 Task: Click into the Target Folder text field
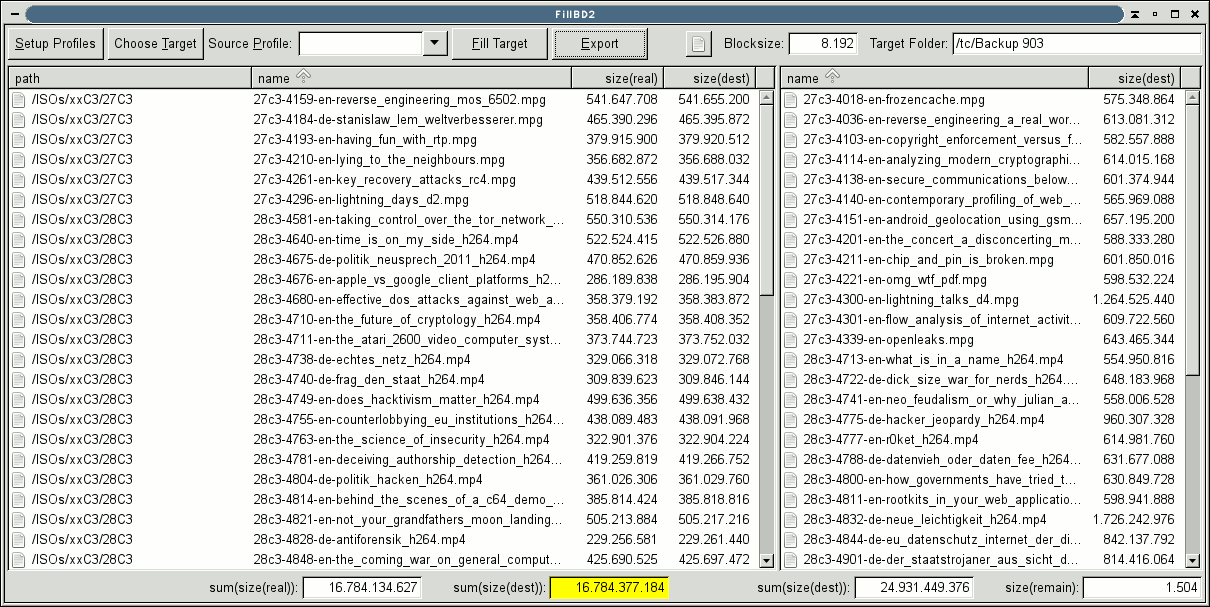click(1075, 44)
